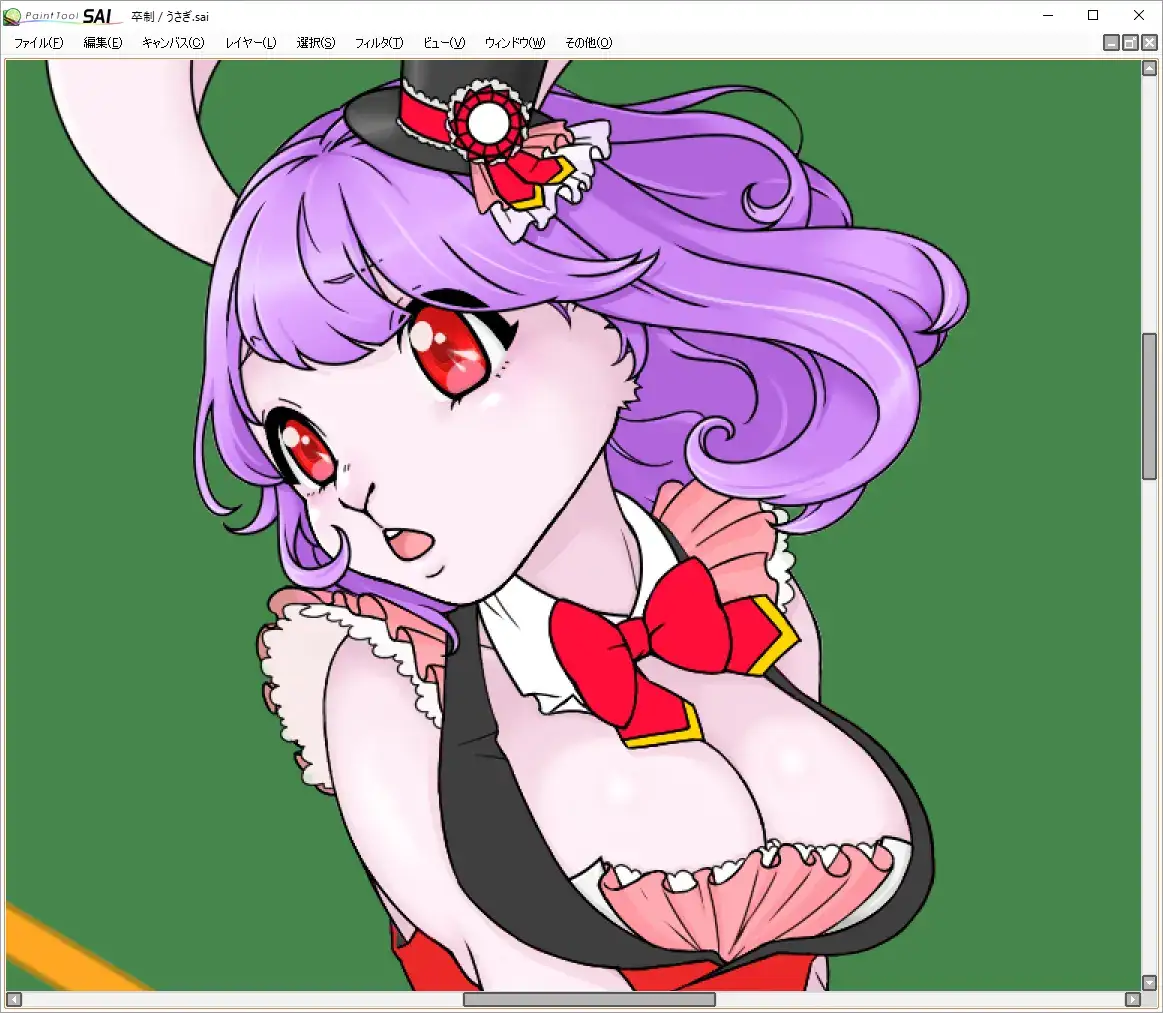Screen dimensions: 1163x1013
Task: Restore the inner canvas document window
Action: (1130, 43)
